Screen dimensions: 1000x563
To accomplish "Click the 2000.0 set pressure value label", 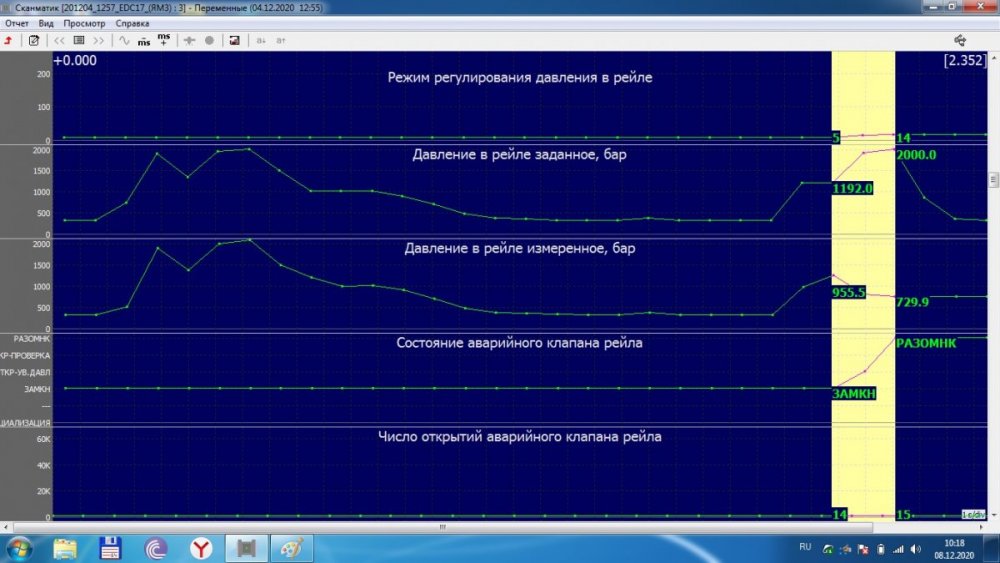I will click(x=916, y=155).
